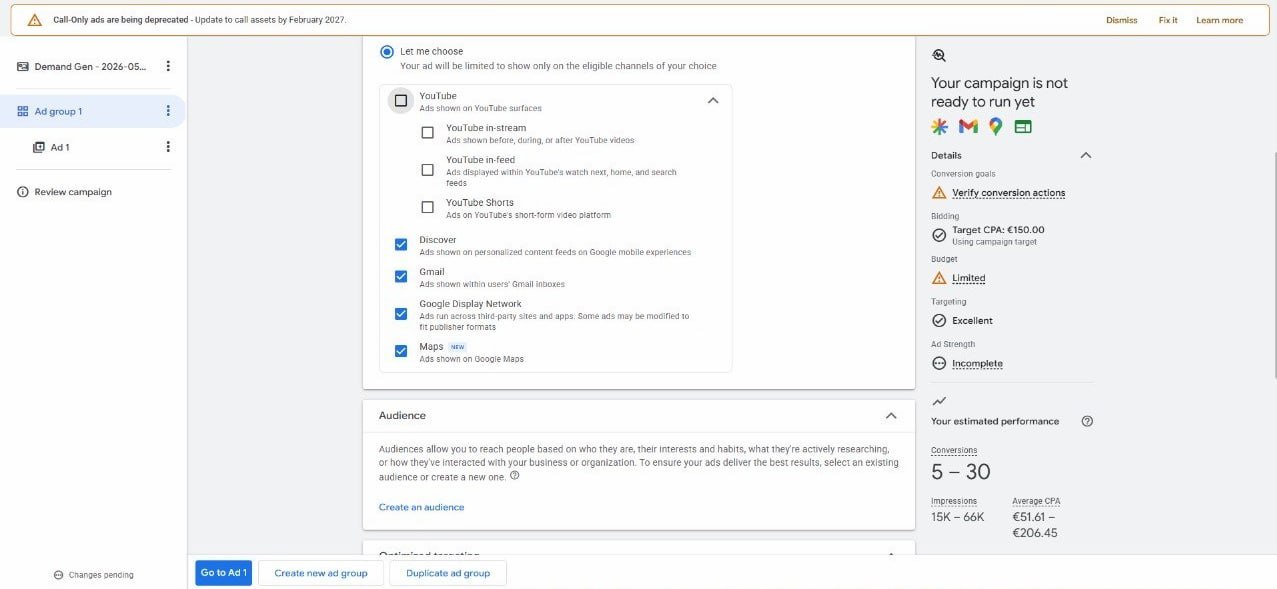The image size is (1277, 589).
Task: Click the Google Ads multicolor star icon
Action: point(940,126)
